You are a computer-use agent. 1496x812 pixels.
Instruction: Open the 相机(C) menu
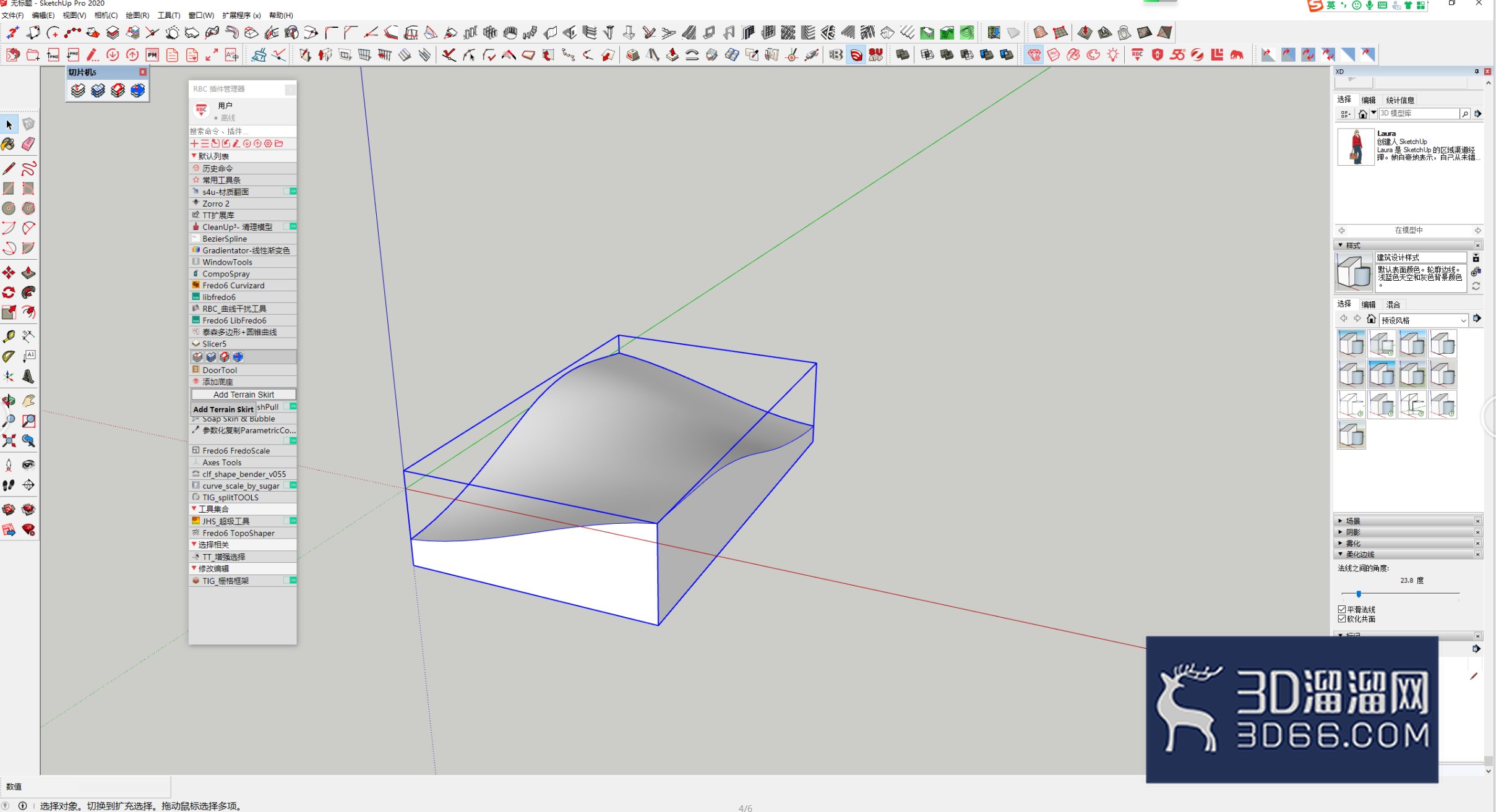pos(106,15)
